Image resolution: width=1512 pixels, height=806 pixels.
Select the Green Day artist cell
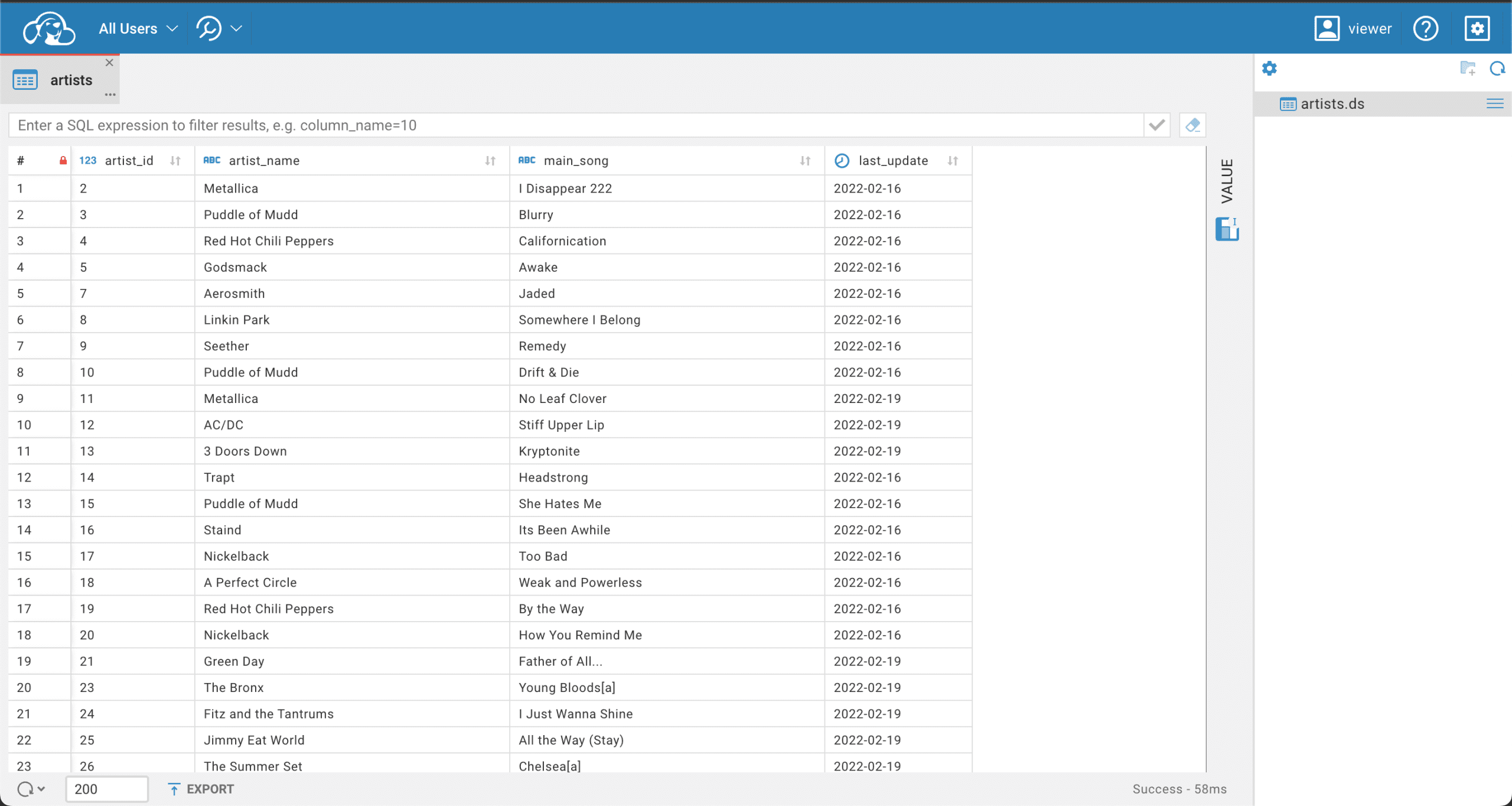pyautogui.click(x=352, y=661)
